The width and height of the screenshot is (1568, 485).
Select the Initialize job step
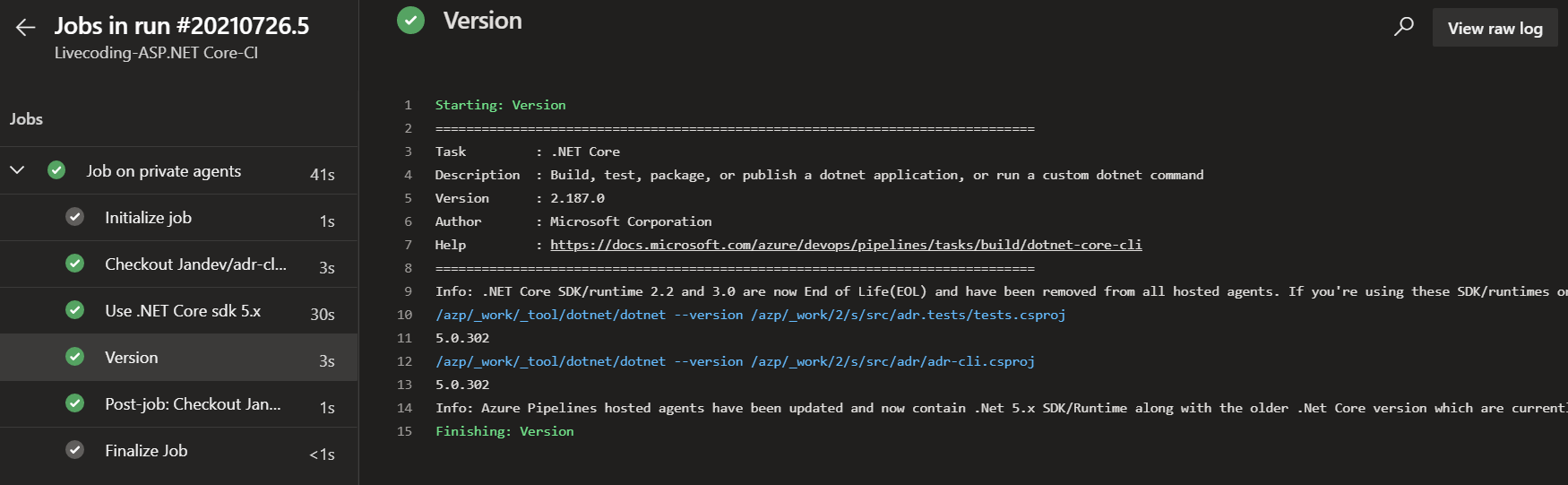click(x=179, y=218)
